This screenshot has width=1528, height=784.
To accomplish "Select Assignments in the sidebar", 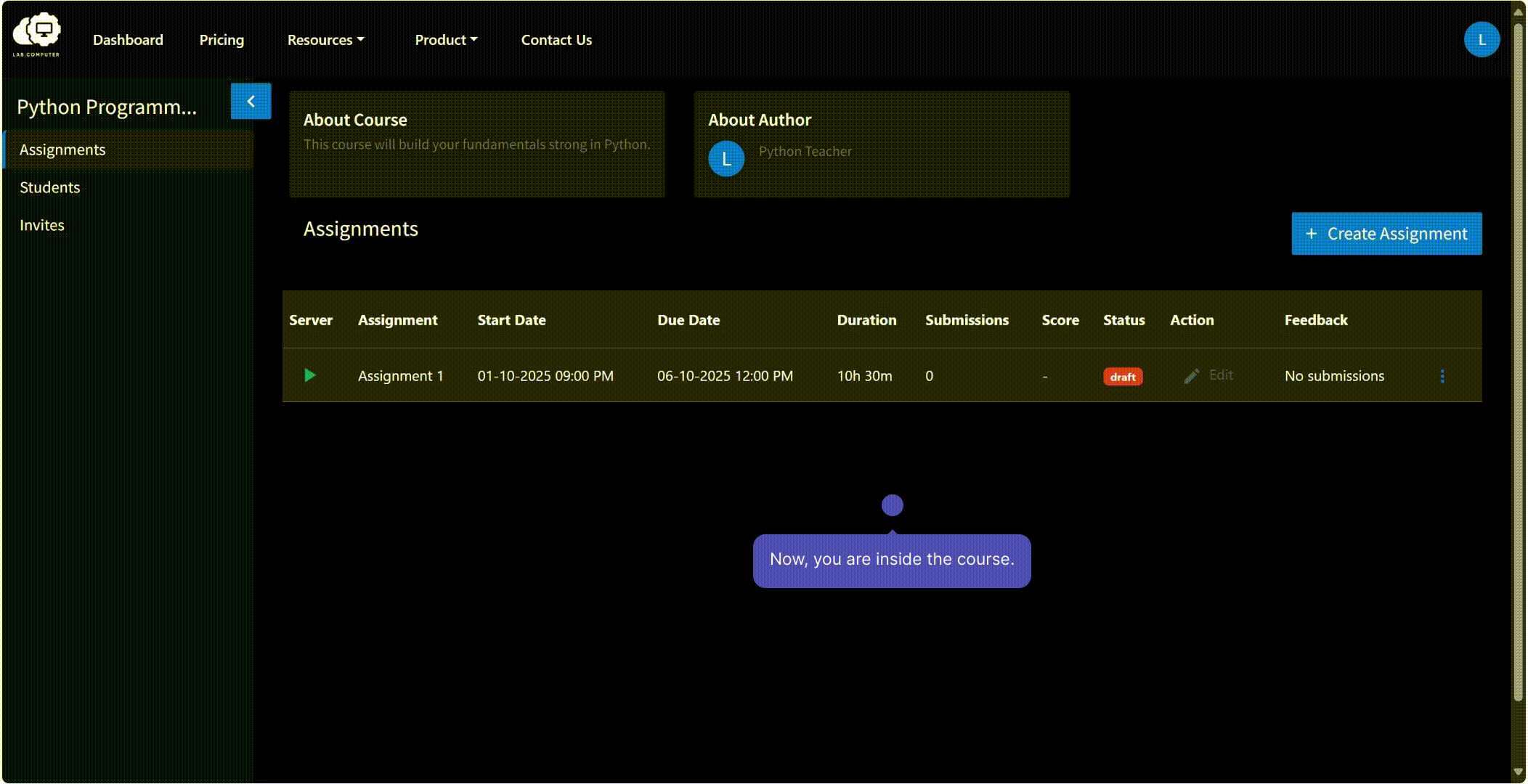I will [x=129, y=150].
